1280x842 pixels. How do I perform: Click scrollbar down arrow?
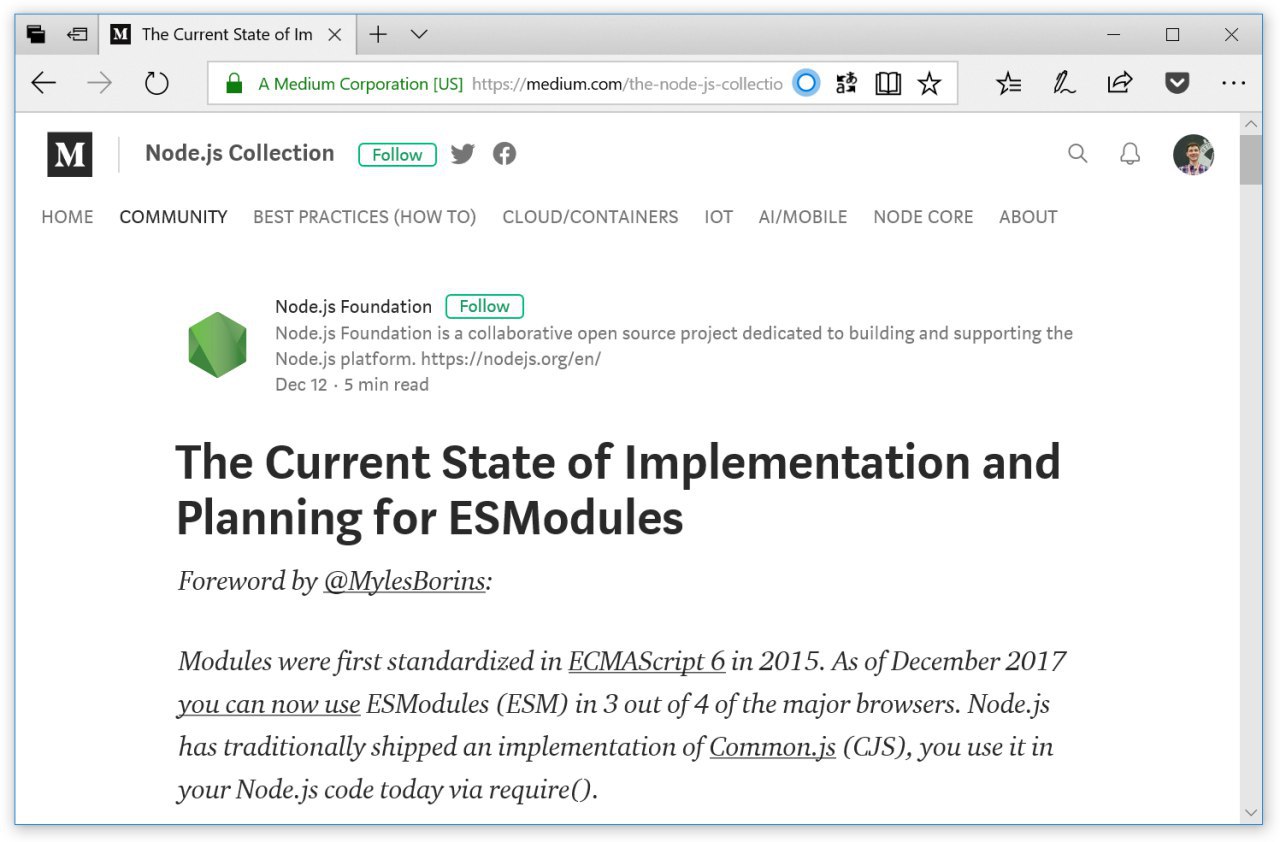1250,812
